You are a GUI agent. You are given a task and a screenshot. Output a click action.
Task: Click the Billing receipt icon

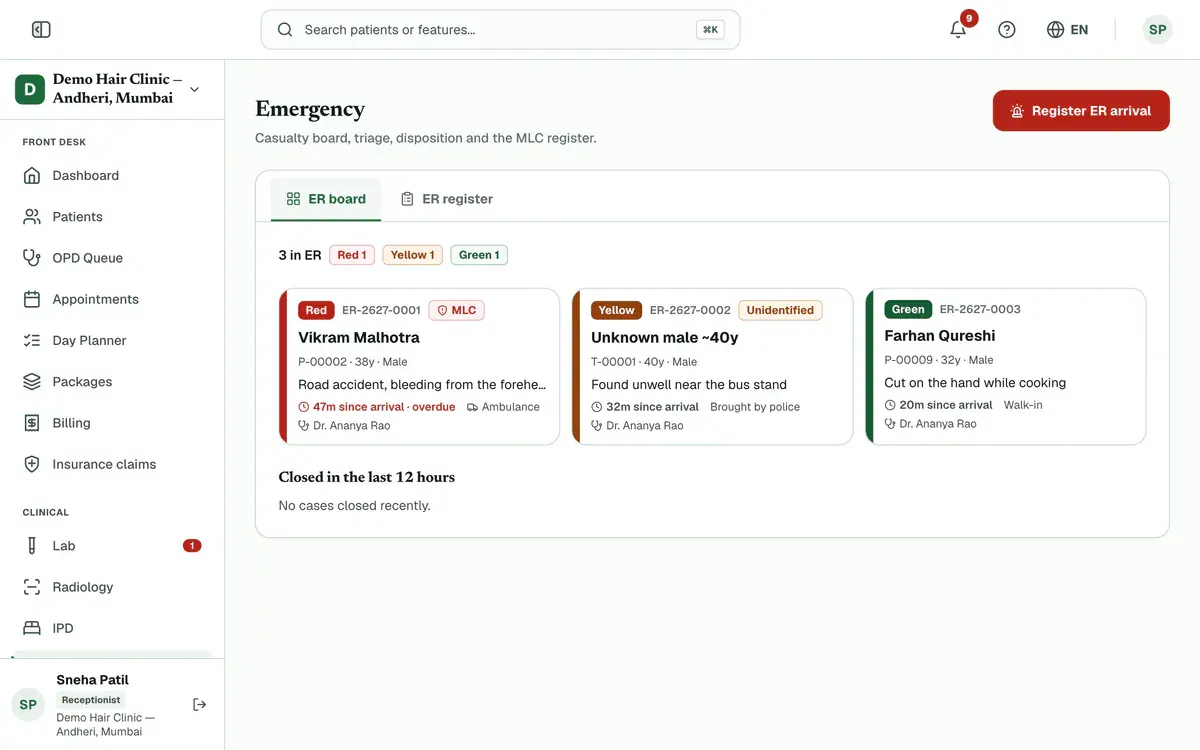32,423
